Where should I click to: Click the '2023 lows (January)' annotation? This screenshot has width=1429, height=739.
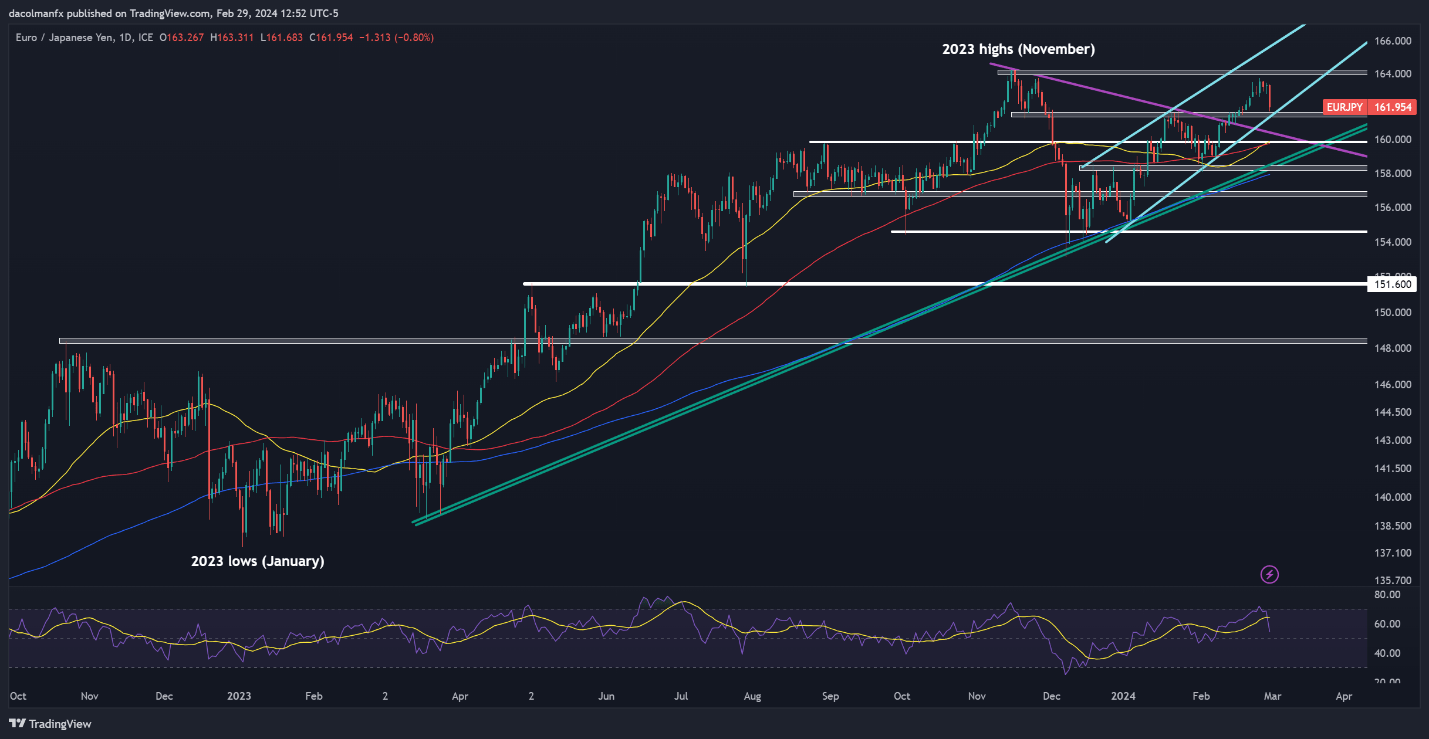point(258,561)
